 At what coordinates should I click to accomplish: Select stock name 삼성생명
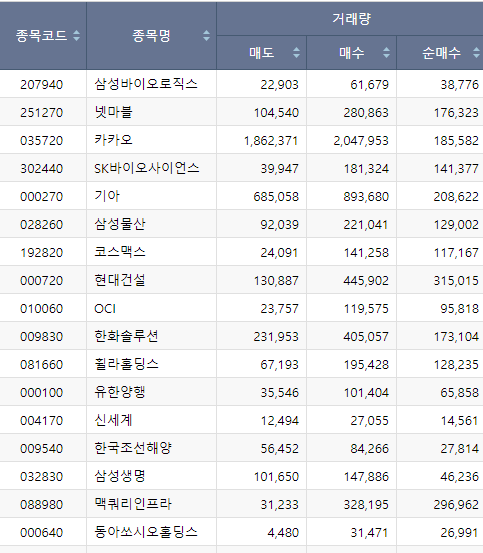pos(120,476)
